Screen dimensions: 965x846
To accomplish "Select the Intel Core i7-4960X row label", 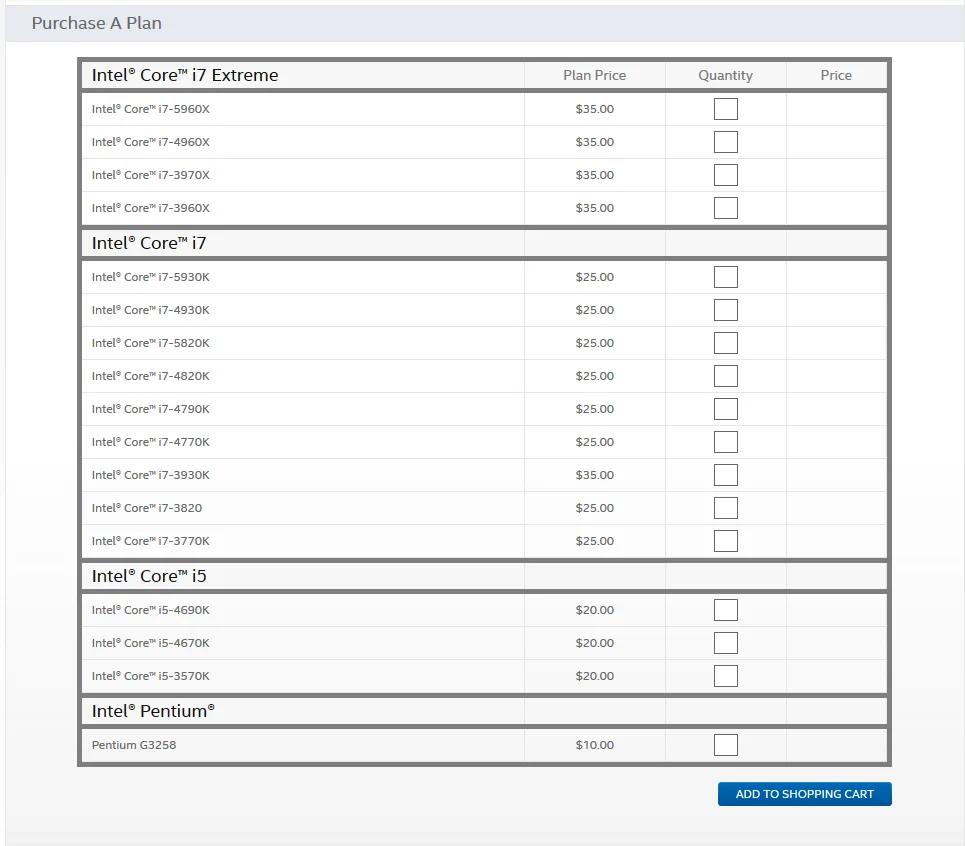I will coord(151,142).
